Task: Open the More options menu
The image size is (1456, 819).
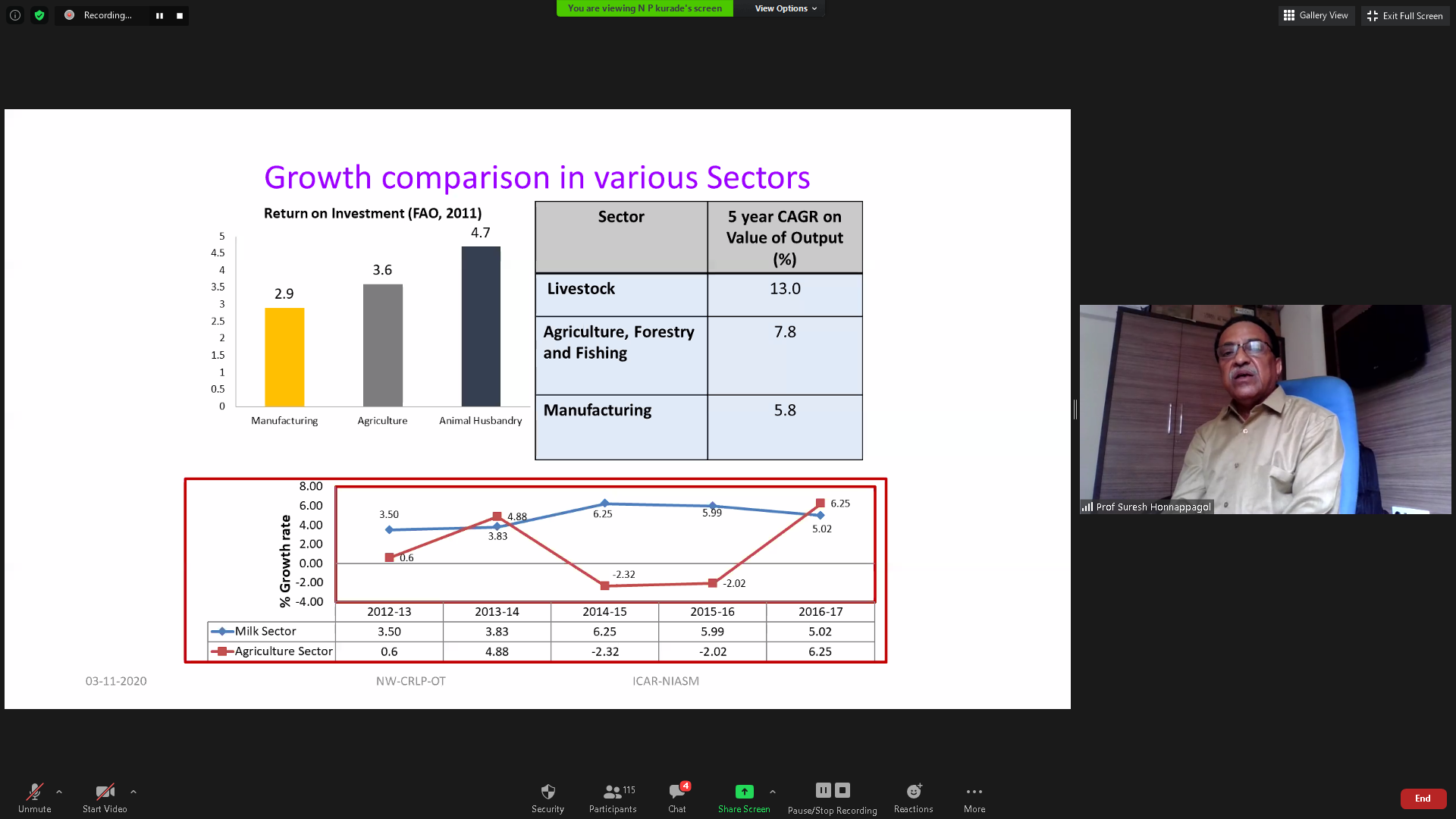Action: pos(974,798)
